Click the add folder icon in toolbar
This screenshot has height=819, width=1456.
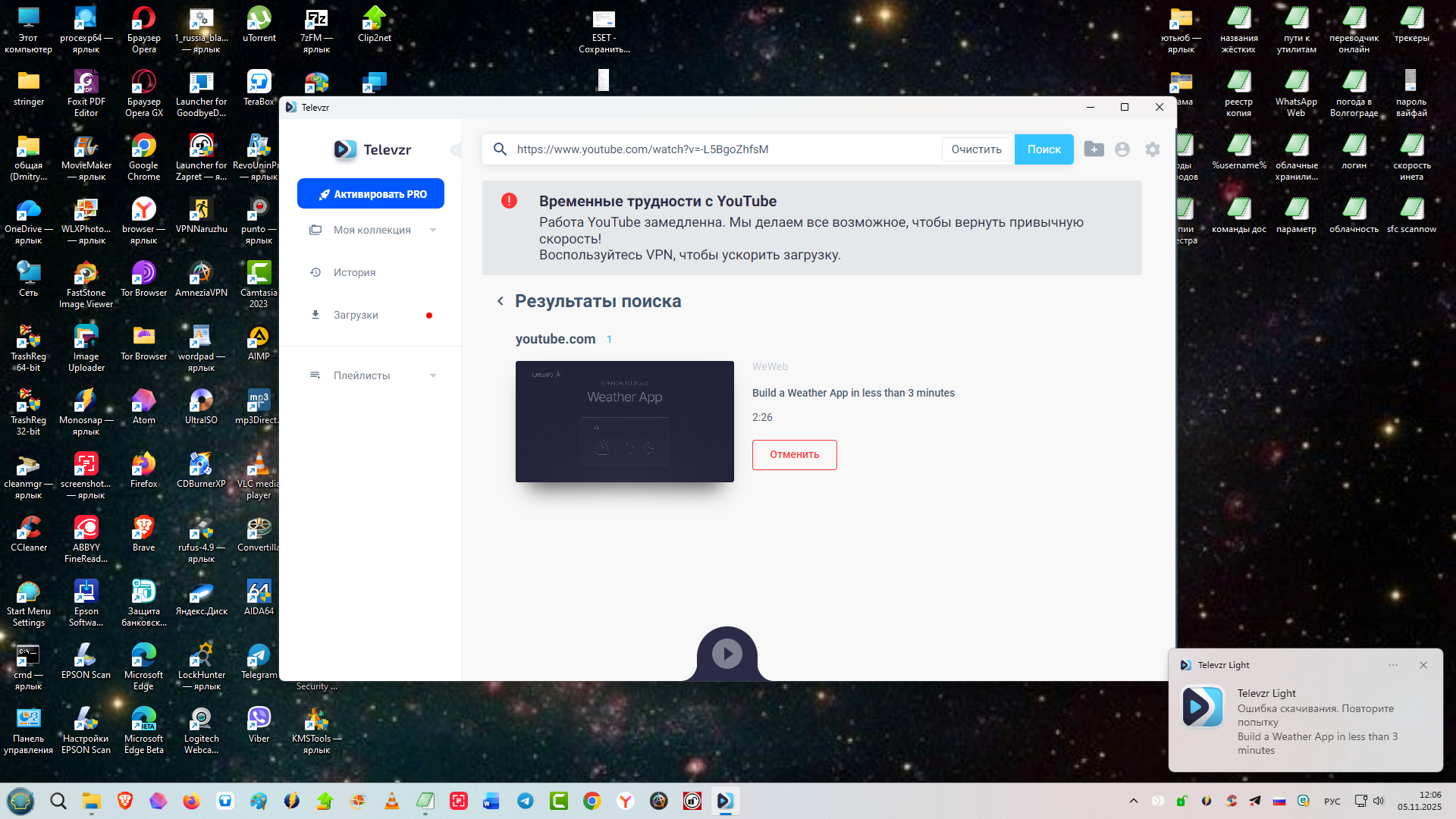[1094, 149]
